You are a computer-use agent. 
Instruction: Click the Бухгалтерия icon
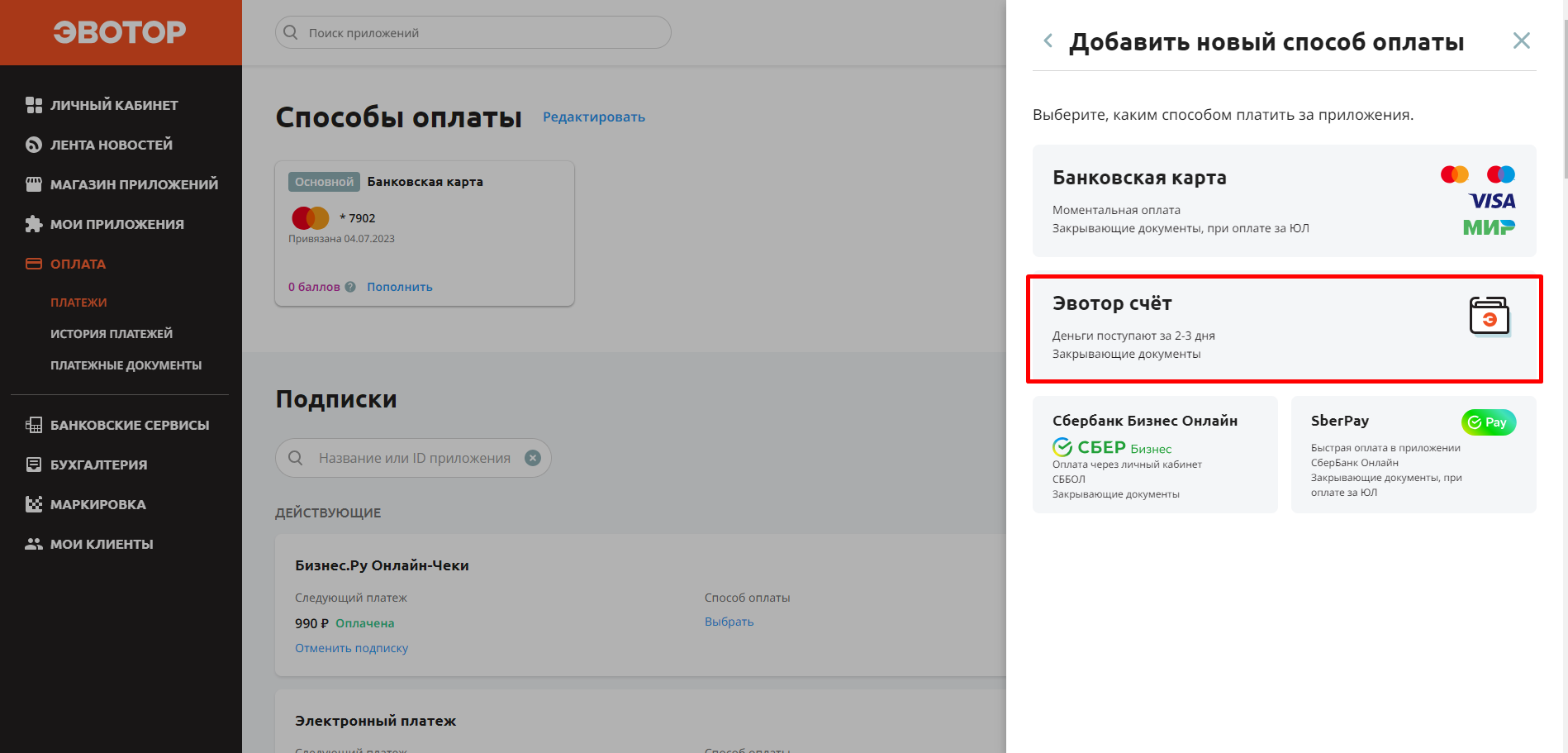click(x=34, y=465)
